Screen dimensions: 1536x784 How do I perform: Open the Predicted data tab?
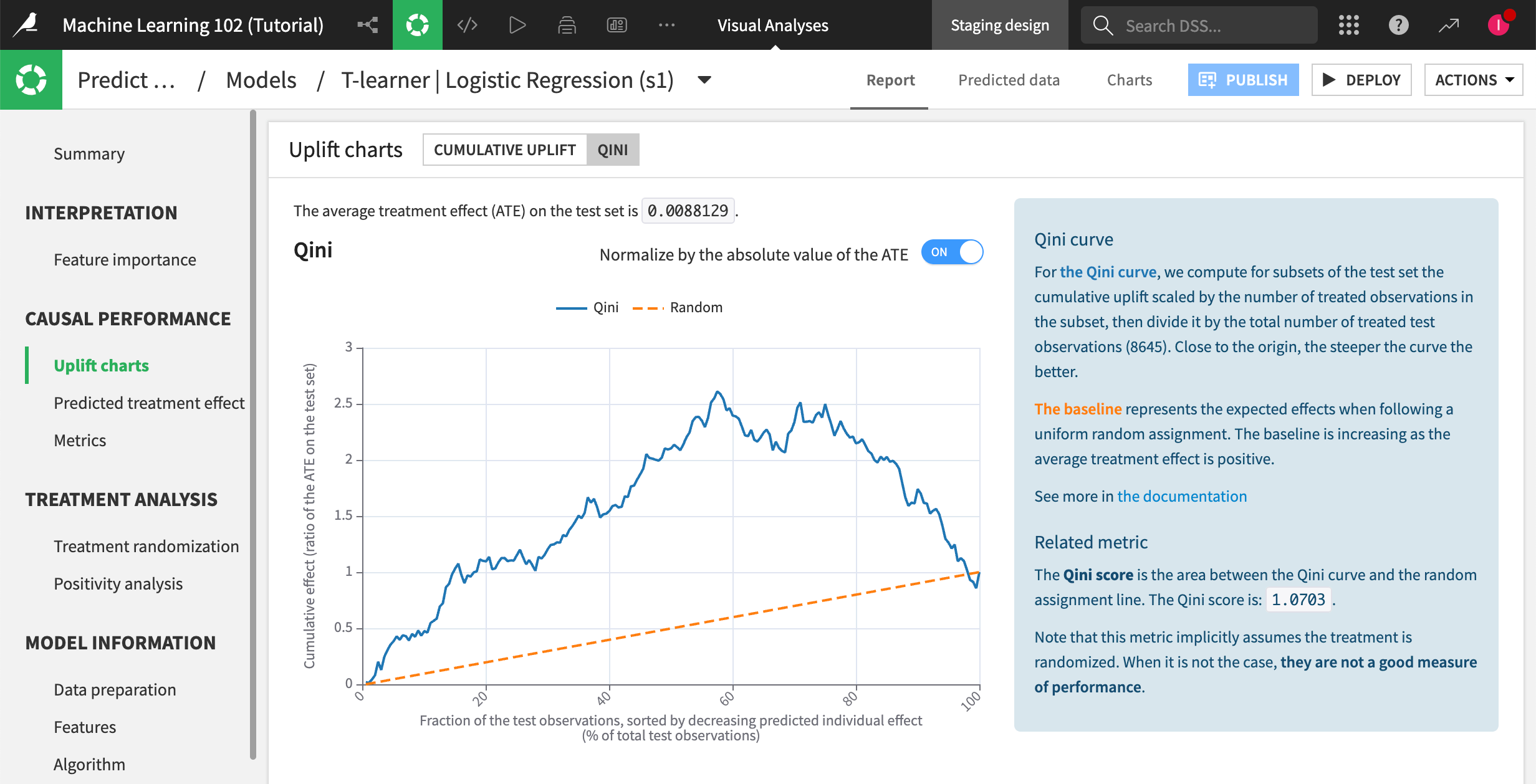tap(1009, 80)
